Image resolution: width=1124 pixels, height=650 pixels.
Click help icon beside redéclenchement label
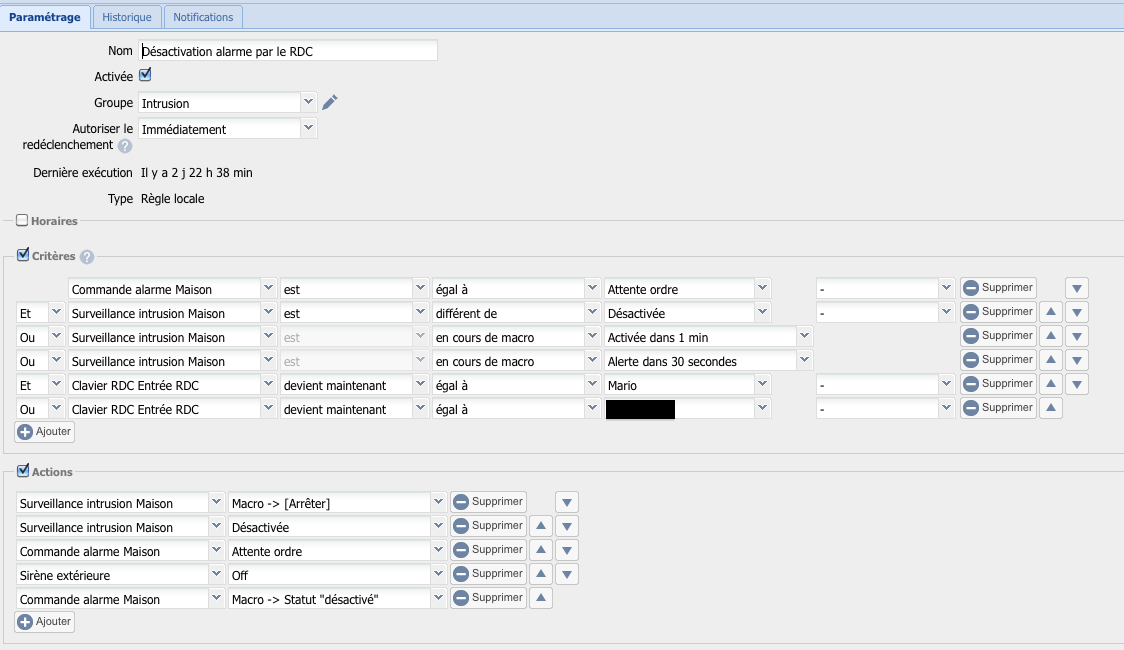[x=125, y=146]
